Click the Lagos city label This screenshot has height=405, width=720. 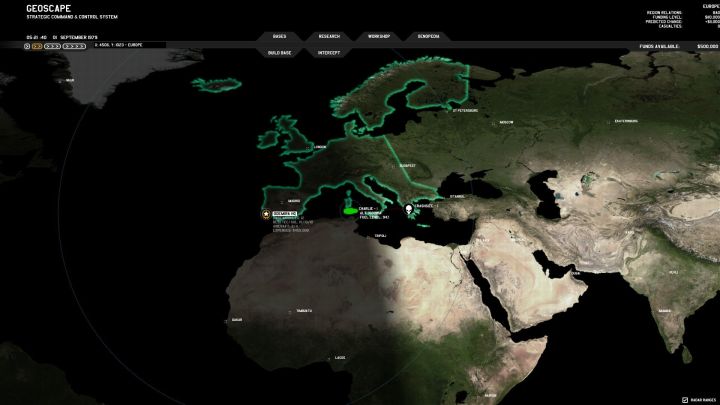[340, 358]
